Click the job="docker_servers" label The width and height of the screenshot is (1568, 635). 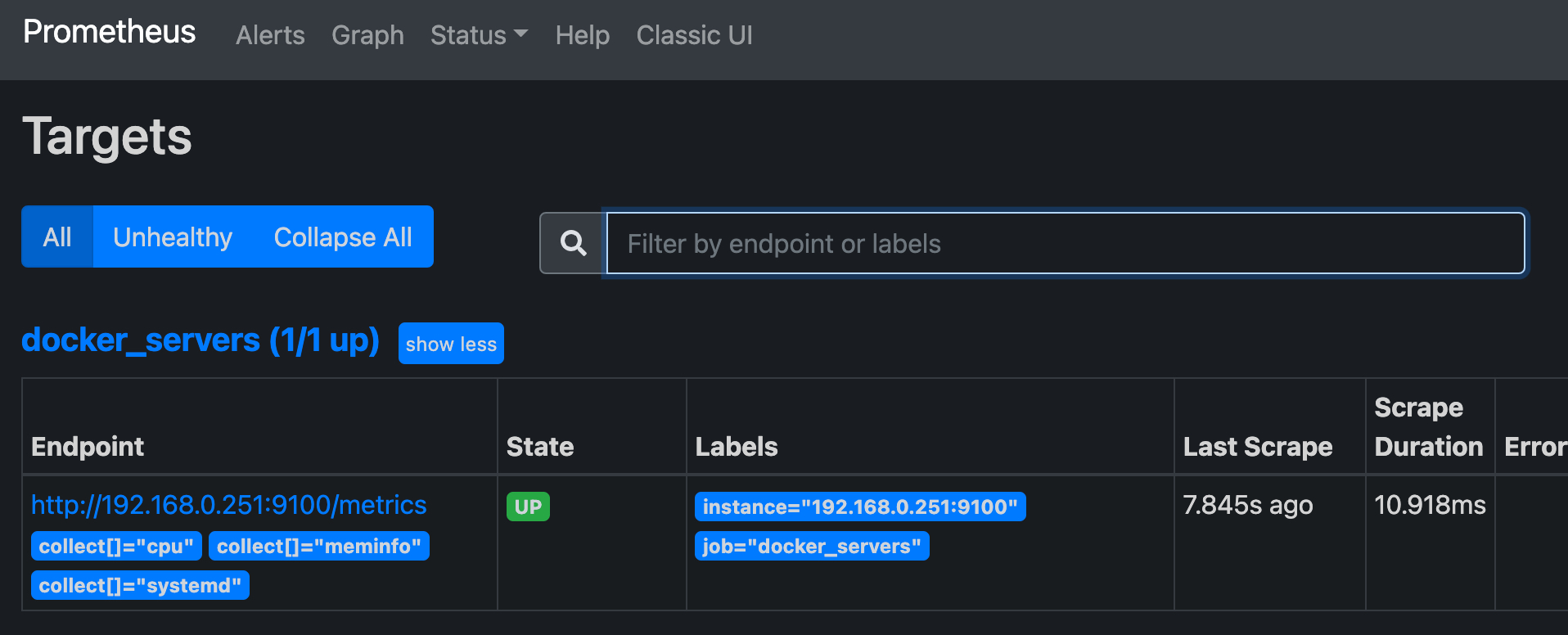tap(812, 546)
